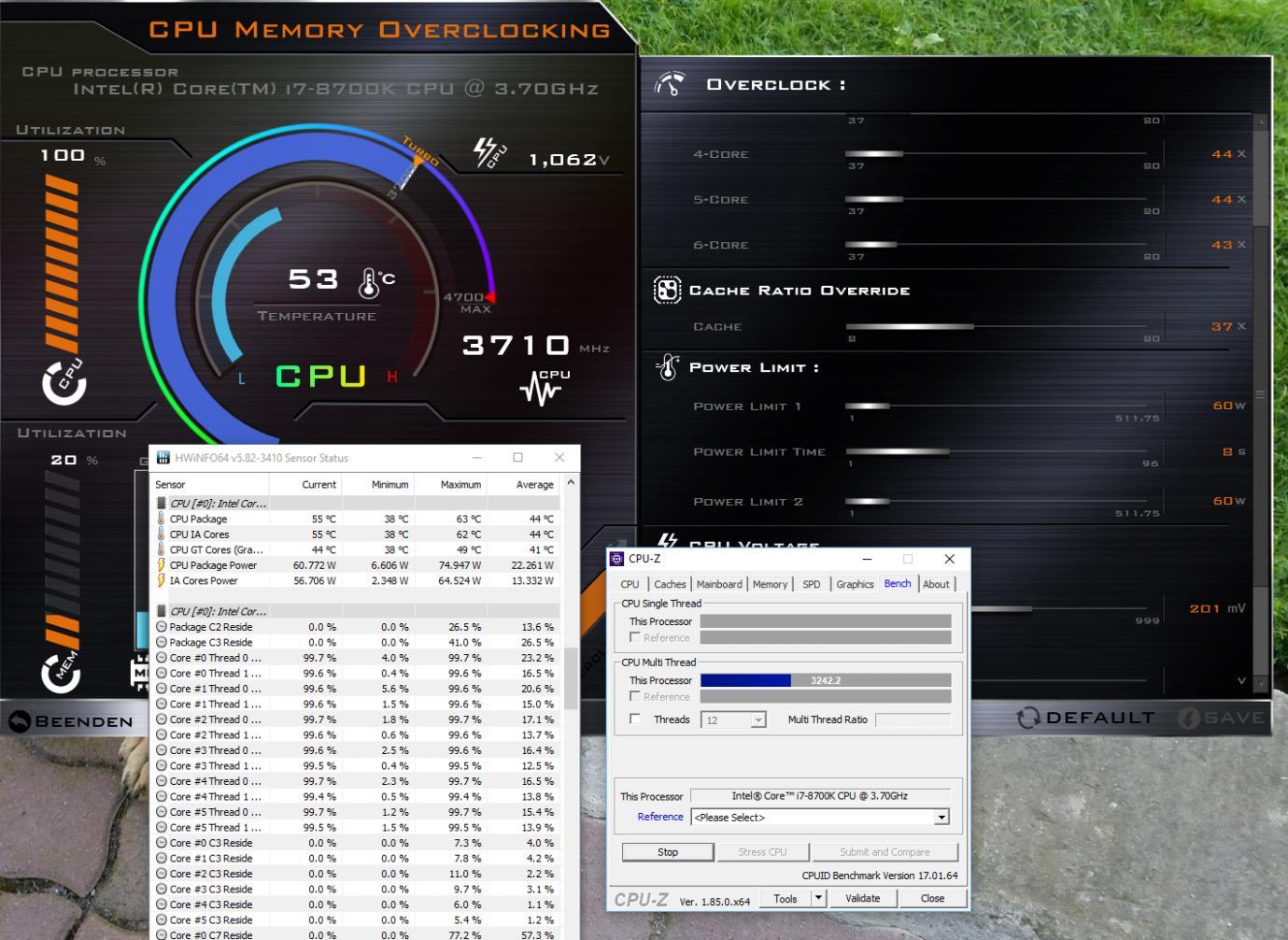This screenshot has height=940, width=1288.
Task: Click the CPU Package temperature sensor icon
Action: click(x=161, y=519)
